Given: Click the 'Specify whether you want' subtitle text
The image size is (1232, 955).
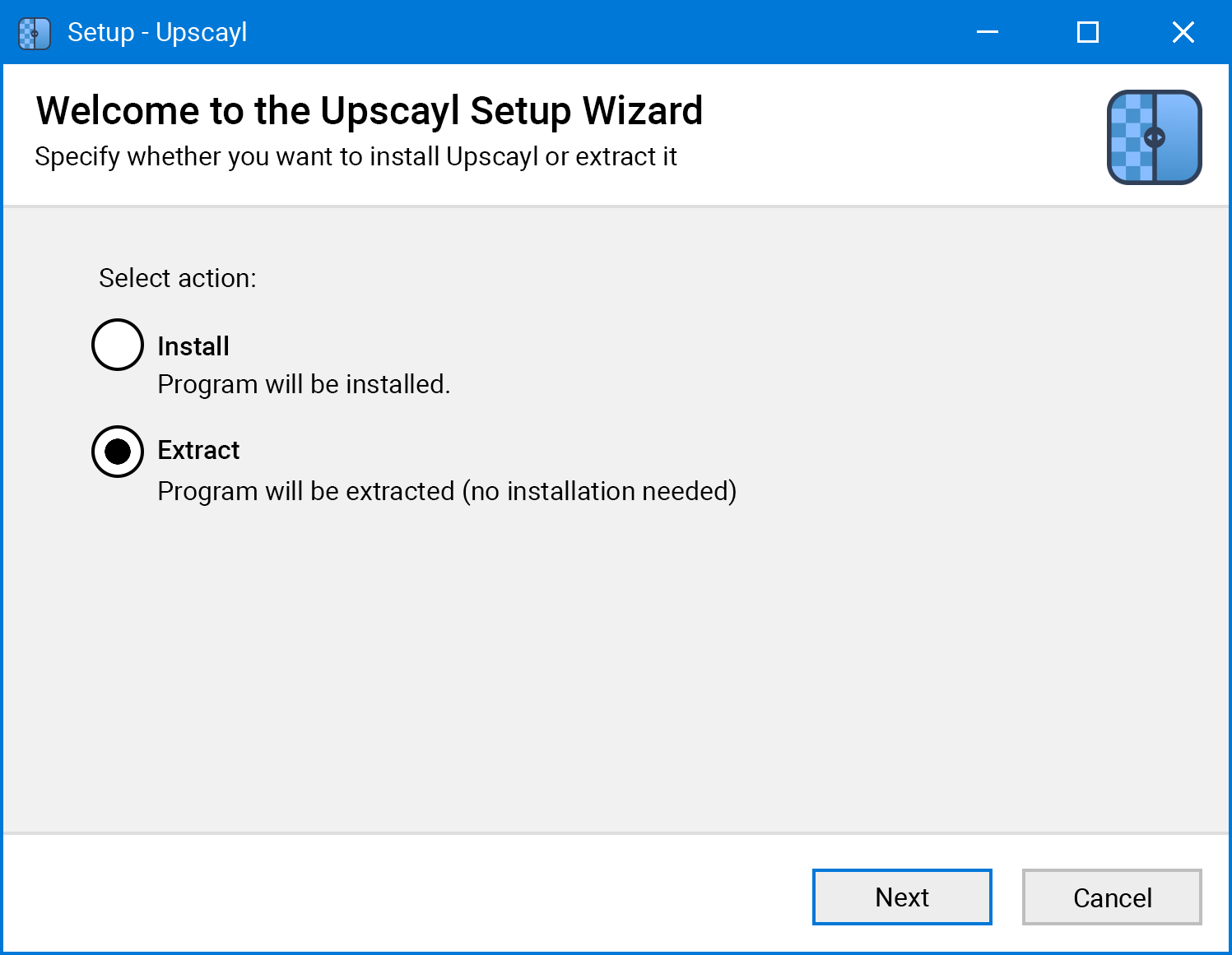Looking at the screenshot, I should (355, 156).
